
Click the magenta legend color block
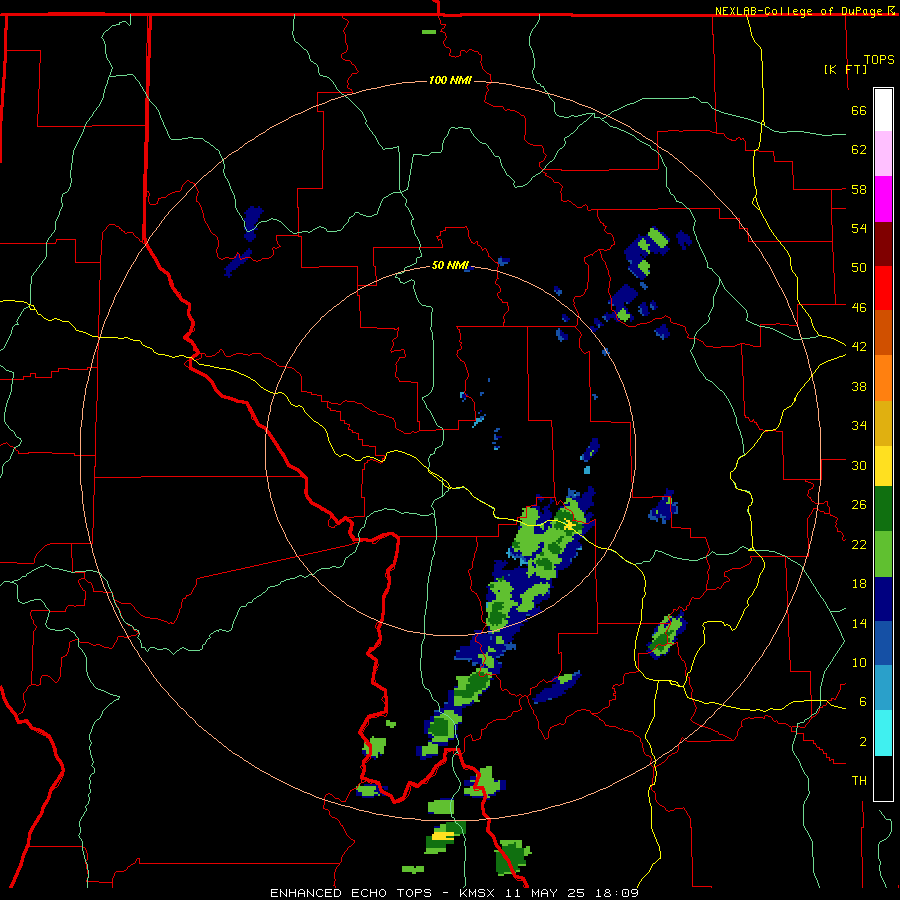[x=883, y=199]
